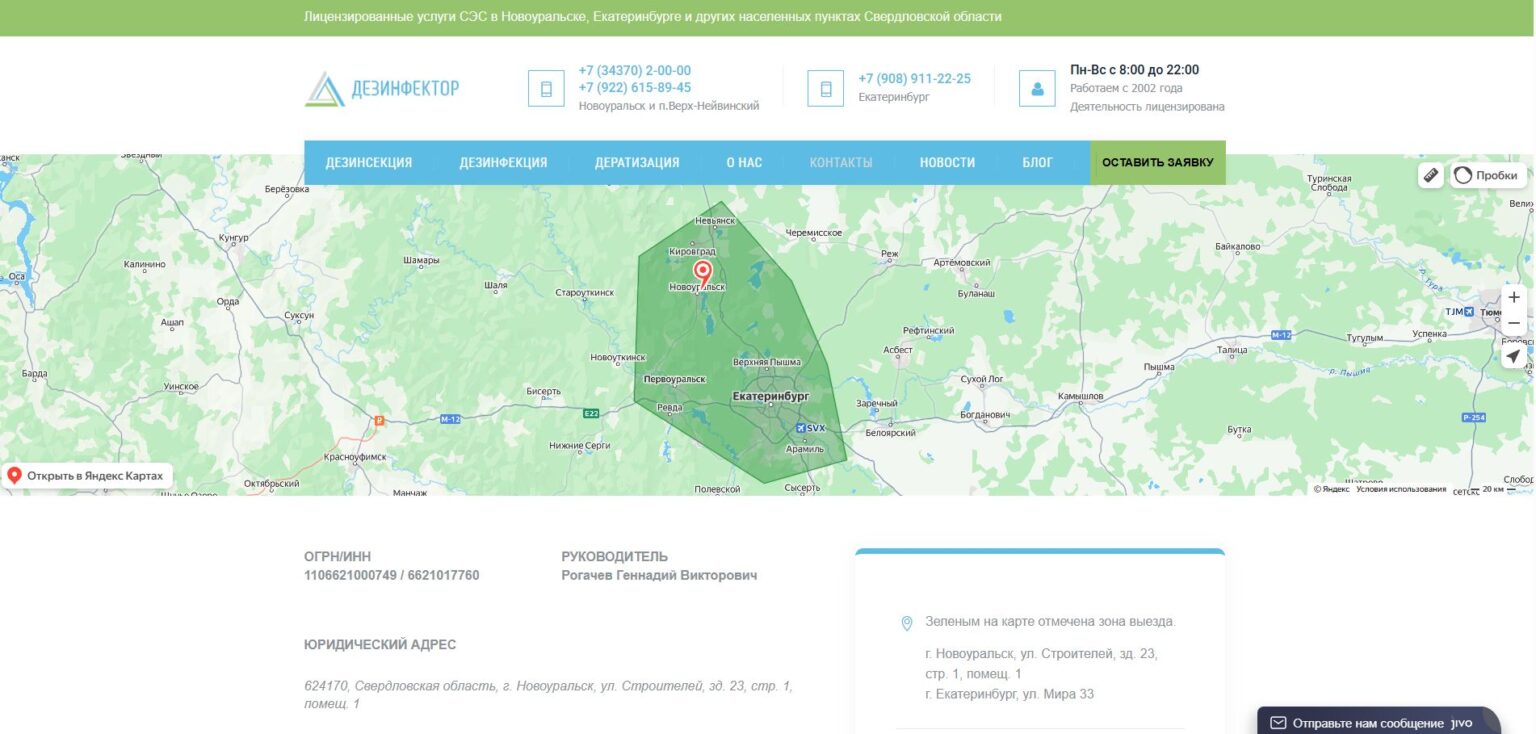Click the Кунгур label on map
Image resolution: width=1536 pixels, height=734 pixels.
click(x=233, y=239)
